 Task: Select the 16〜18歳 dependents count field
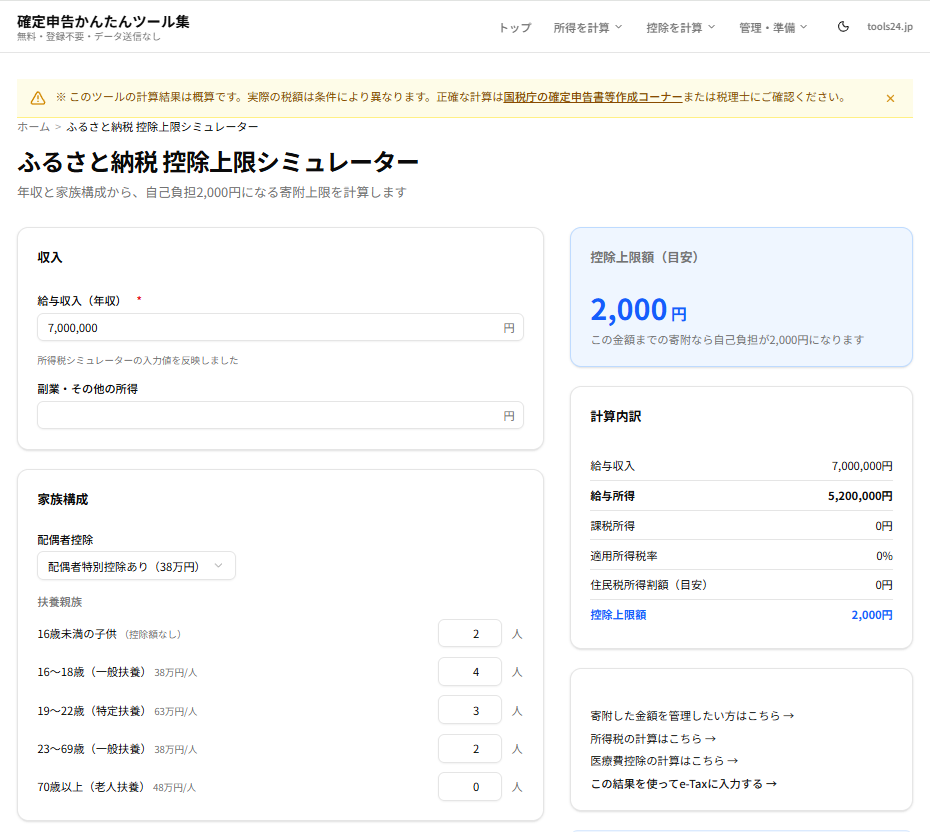470,672
